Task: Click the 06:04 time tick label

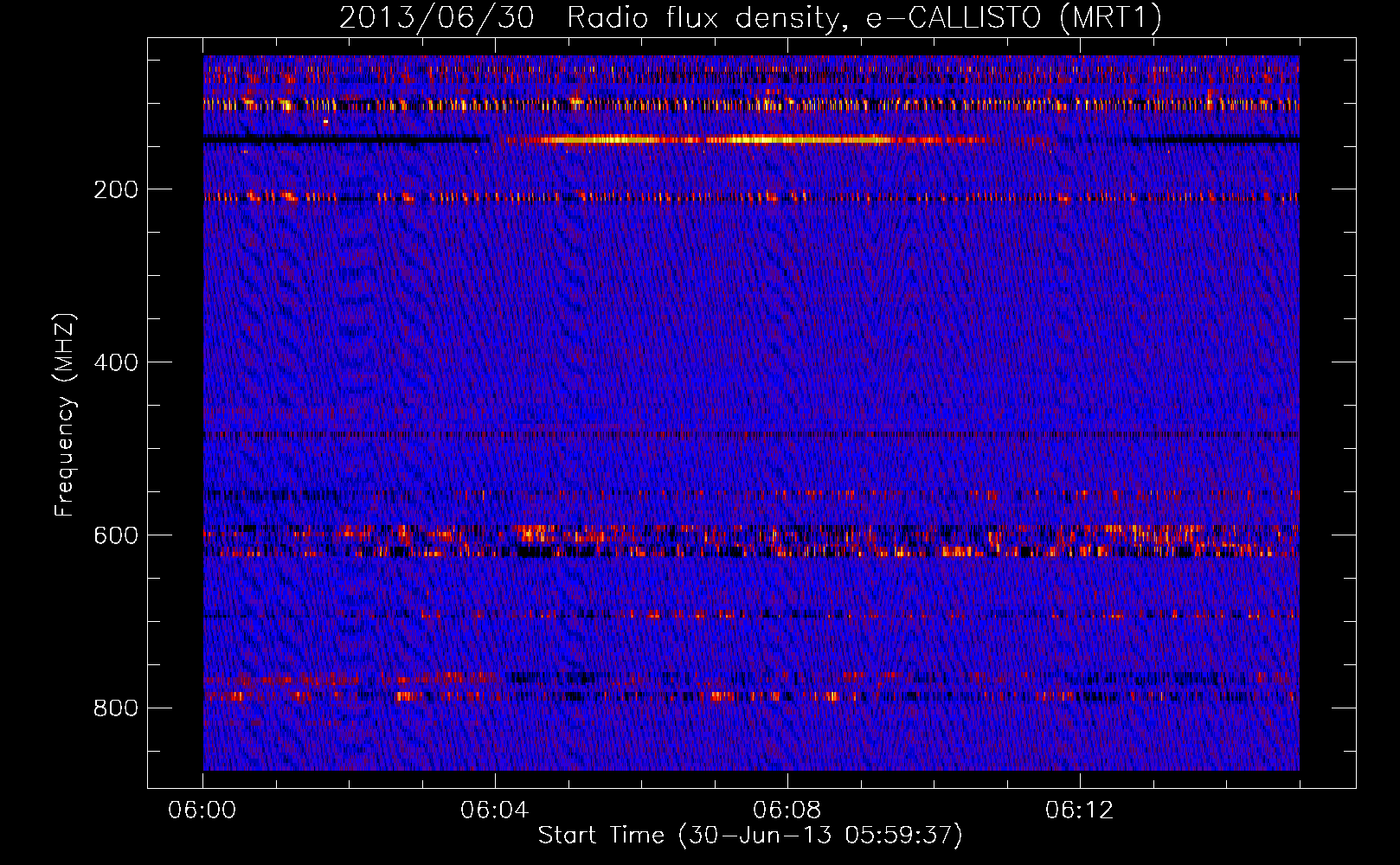Action: click(x=495, y=811)
